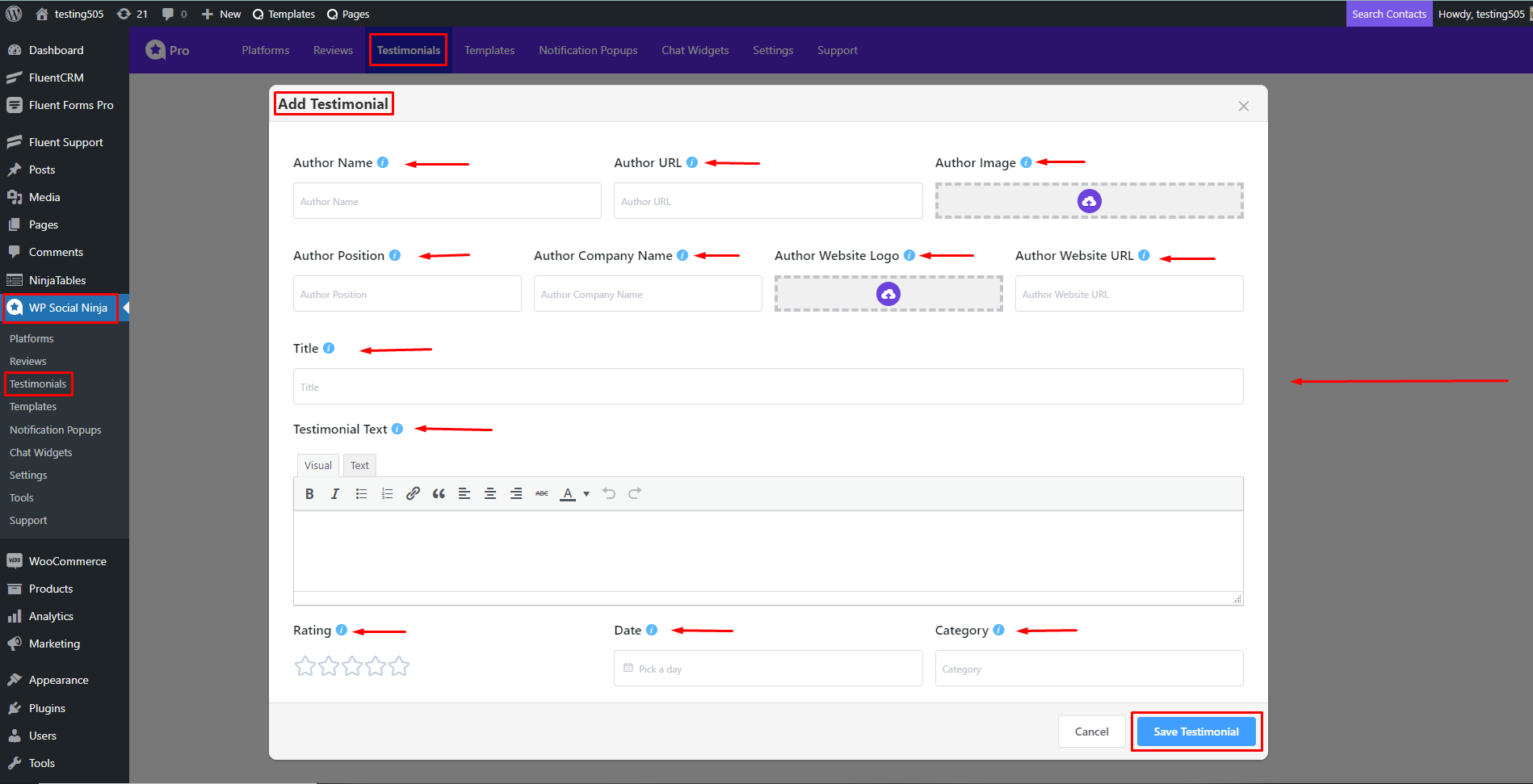Create a bulleted list in the editor

[361, 493]
